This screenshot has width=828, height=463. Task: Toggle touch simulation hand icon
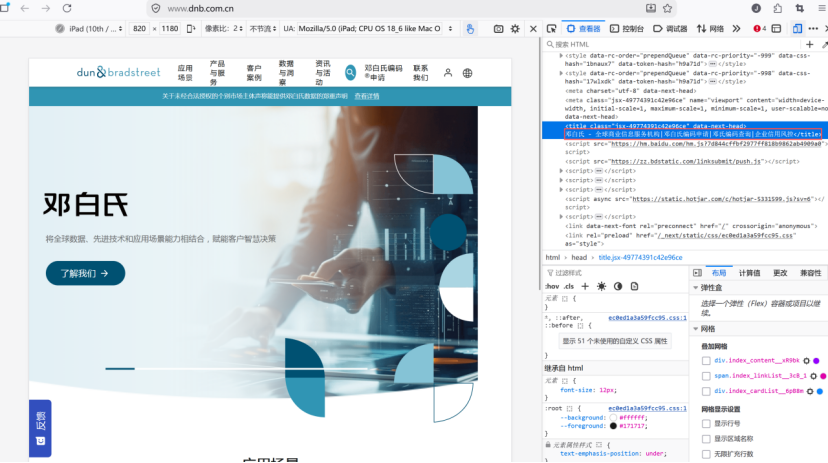click(x=470, y=29)
